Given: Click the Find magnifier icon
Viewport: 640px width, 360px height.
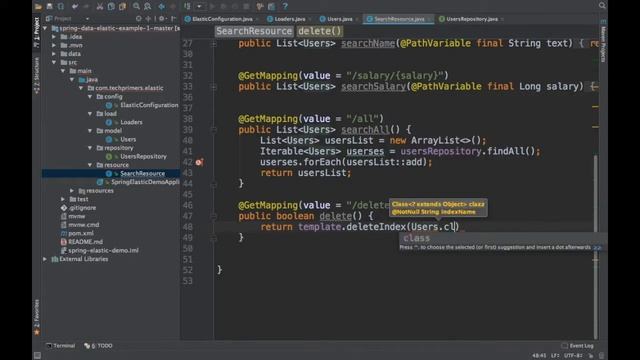Looking at the screenshot, I should point(136,6).
